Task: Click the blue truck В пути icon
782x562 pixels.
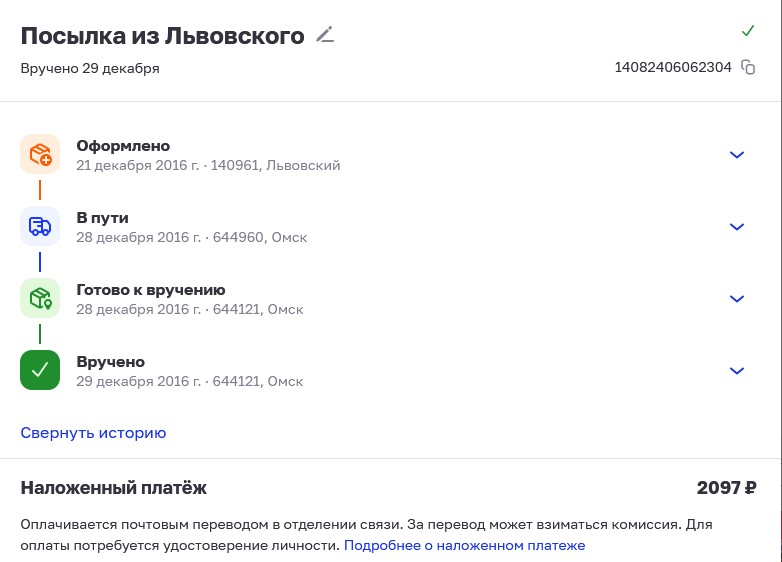Action: click(x=40, y=226)
